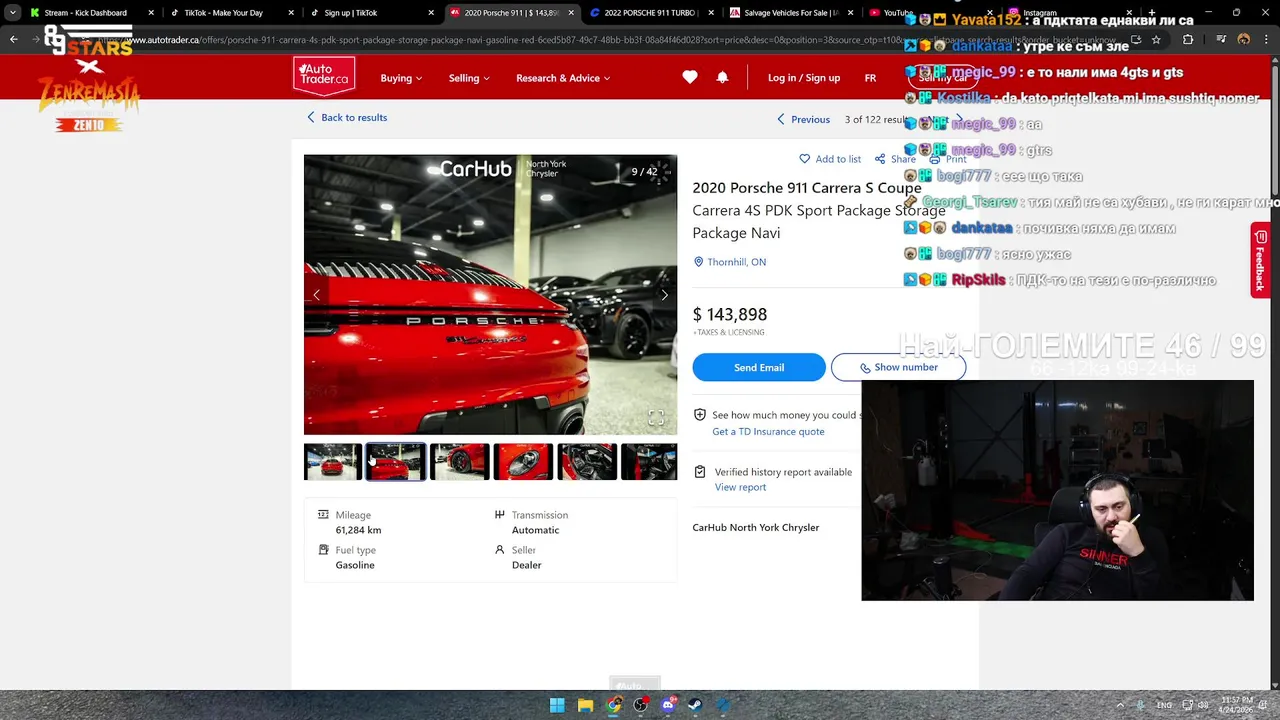Click Get a TD Insurance quote
The width and height of the screenshot is (1280, 720).
pos(768,432)
